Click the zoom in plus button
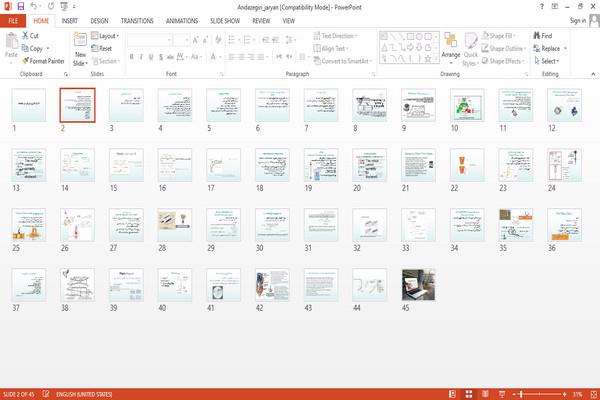This screenshot has height=400, width=600. pos(564,394)
